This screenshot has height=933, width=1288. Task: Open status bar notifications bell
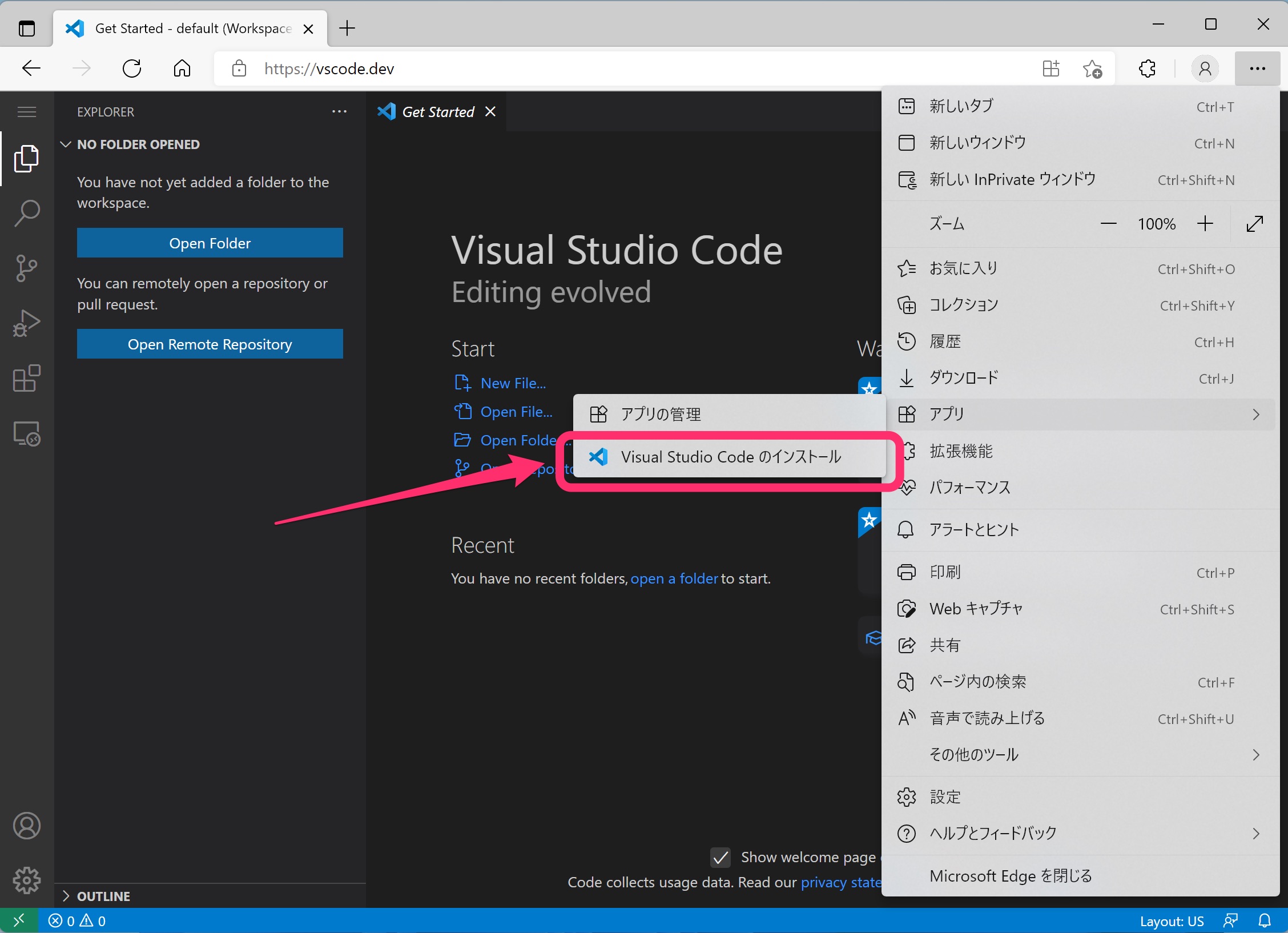coord(1265,920)
